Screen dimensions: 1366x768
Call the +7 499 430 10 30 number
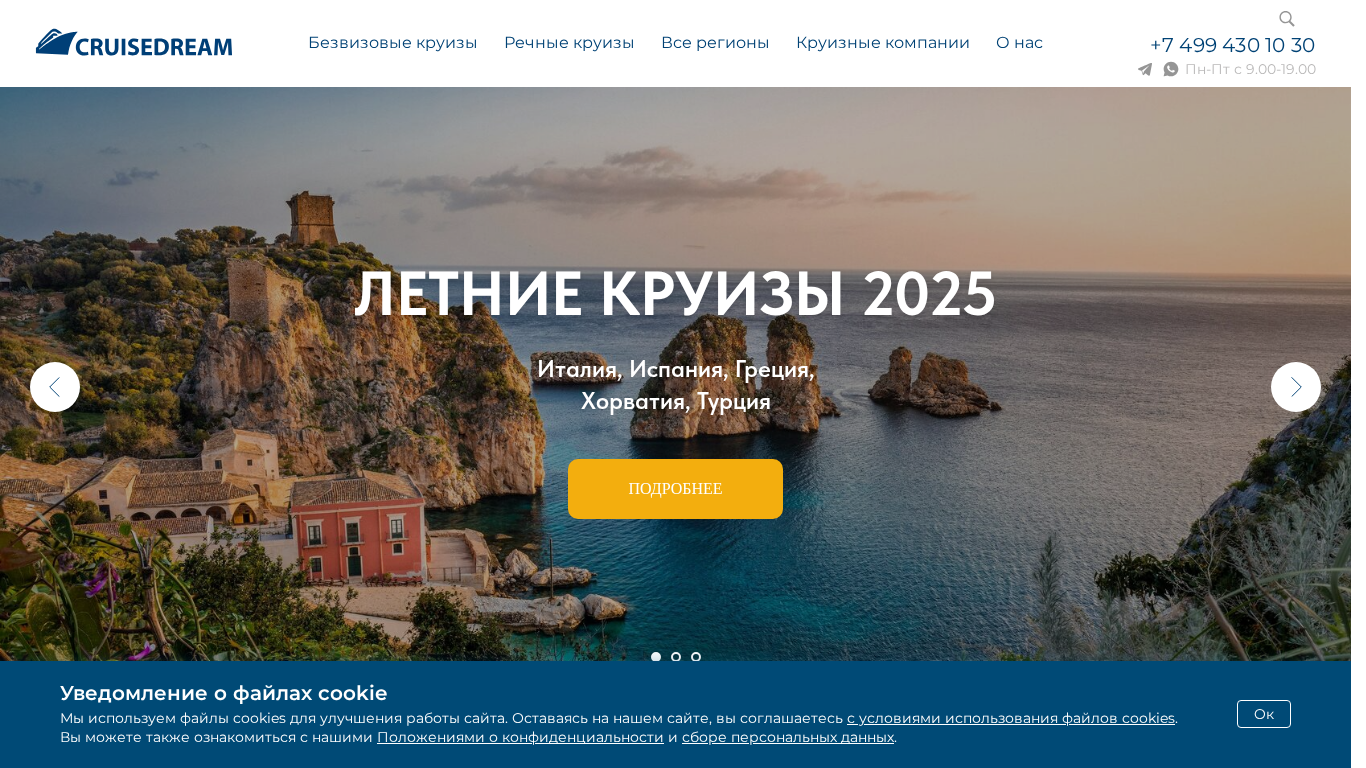(1232, 45)
